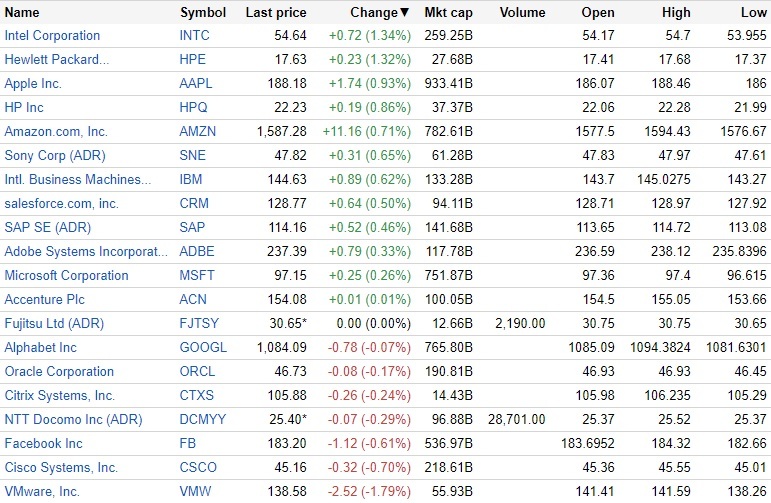Screen dimensions: 771x503
Task: Click the Volume column header
Action: pyautogui.click(x=522, y=13)
